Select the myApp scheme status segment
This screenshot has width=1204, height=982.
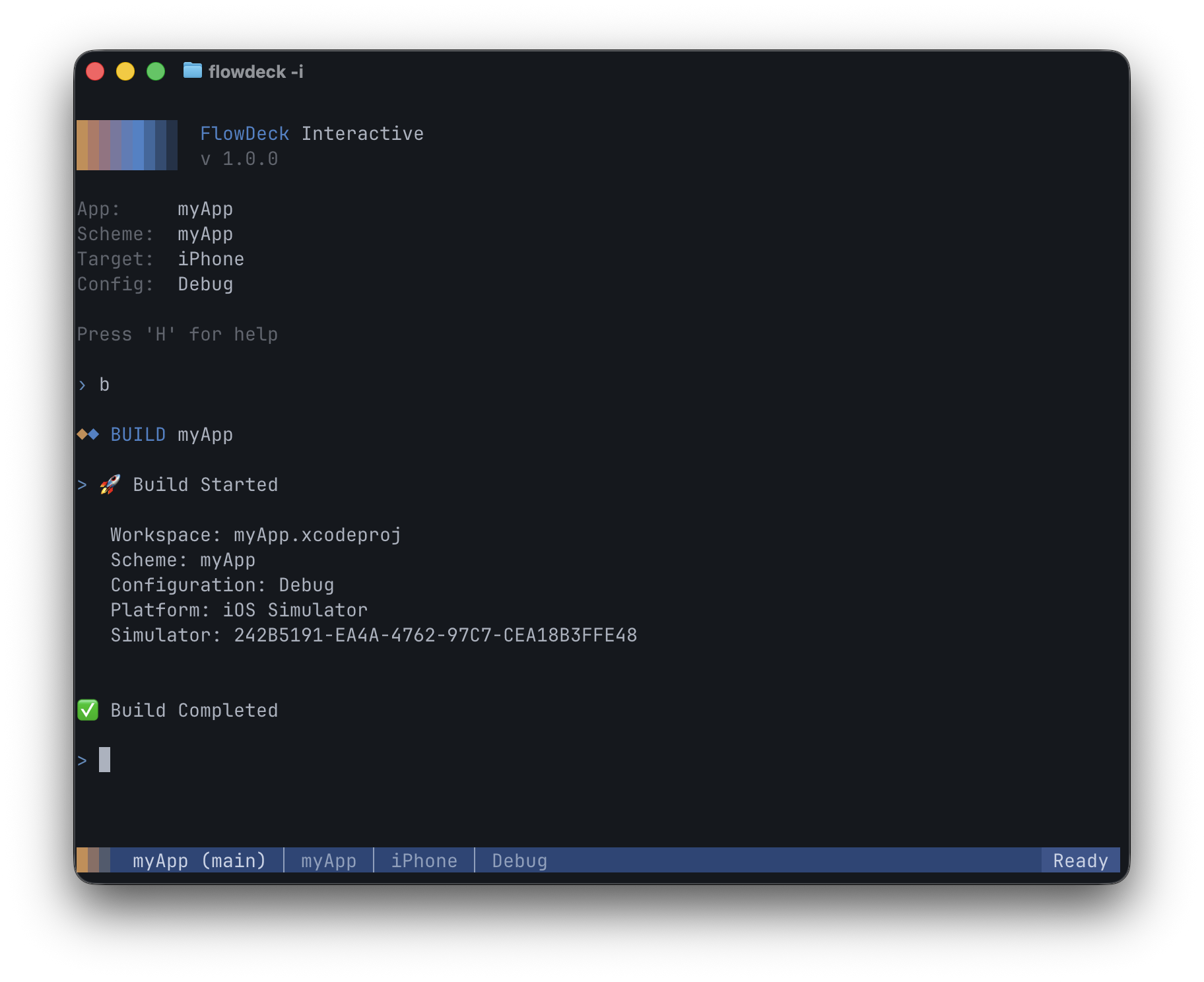[x=329, y=861]
